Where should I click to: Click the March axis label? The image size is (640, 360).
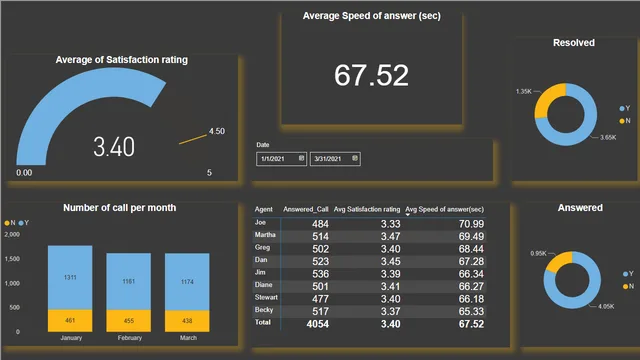pyautogui.click(x=188, y=338)
